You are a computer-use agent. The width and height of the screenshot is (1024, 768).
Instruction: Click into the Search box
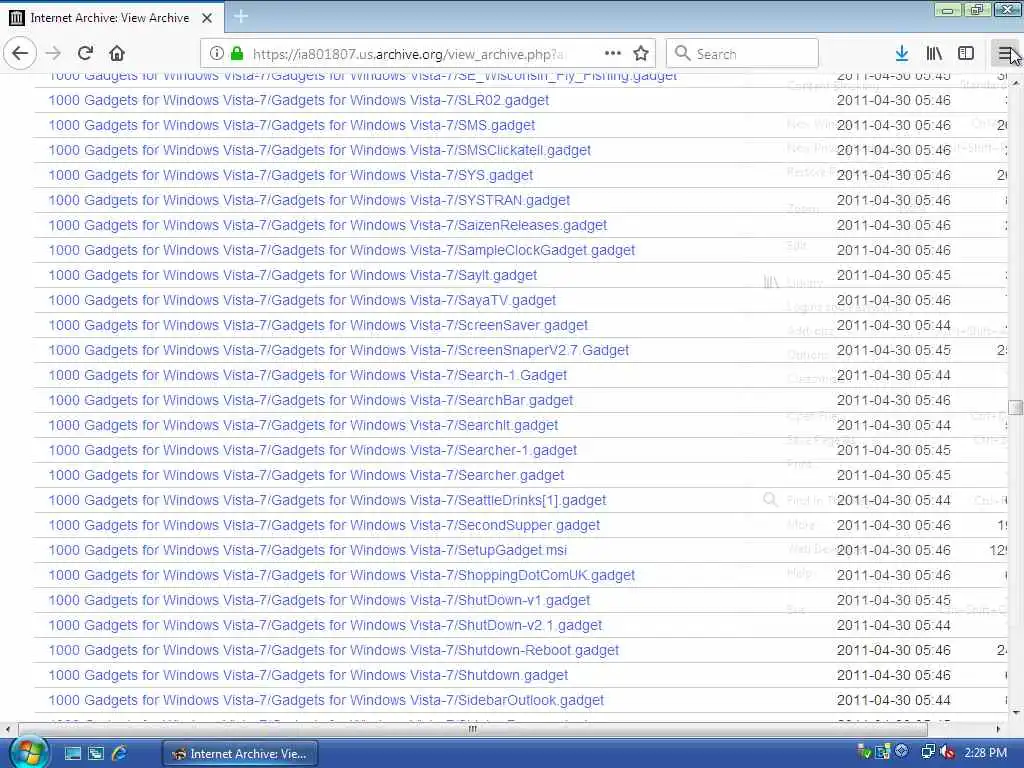click(742, 54)
